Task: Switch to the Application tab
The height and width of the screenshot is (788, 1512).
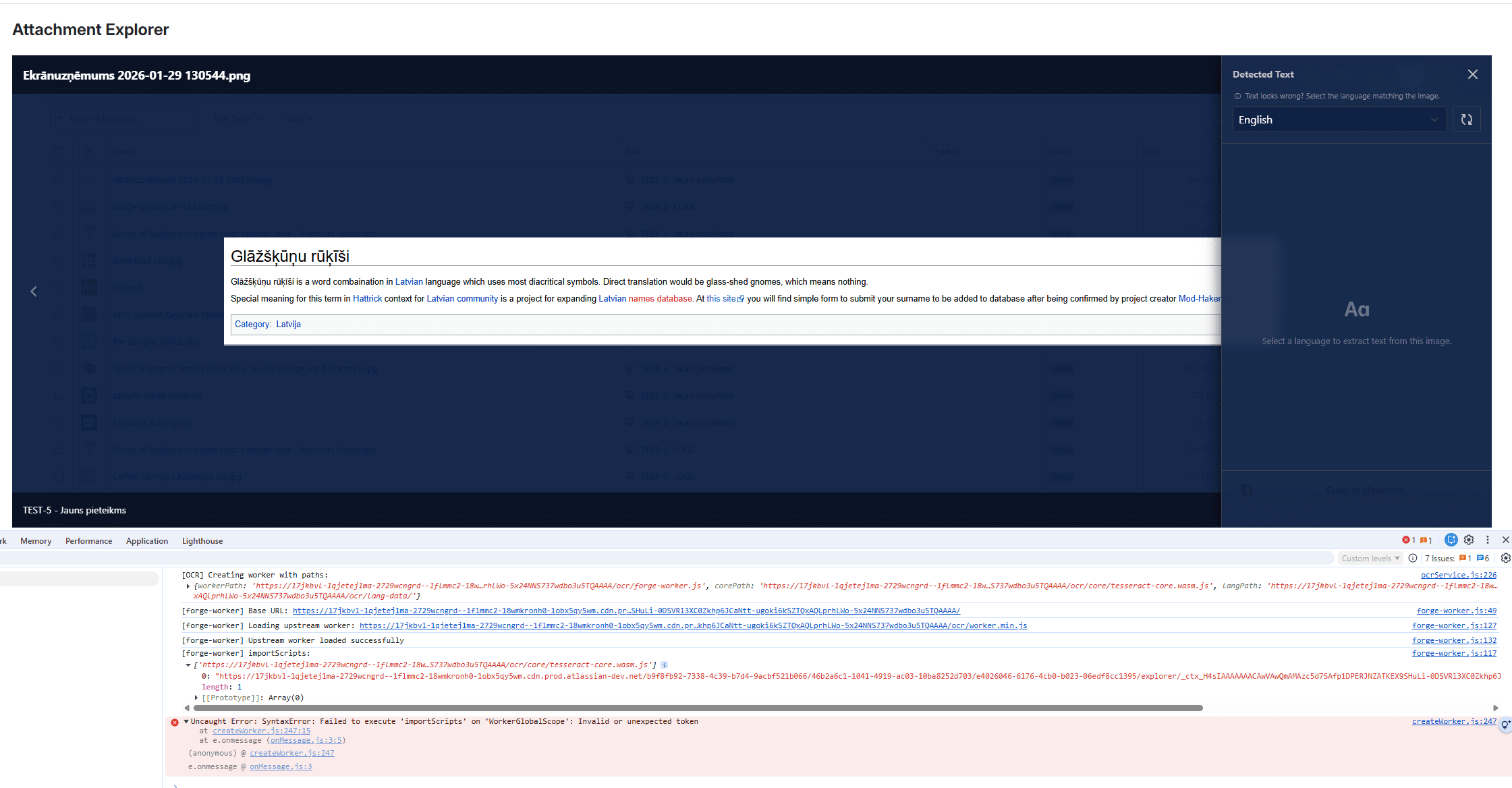Action: coord(146,540)
